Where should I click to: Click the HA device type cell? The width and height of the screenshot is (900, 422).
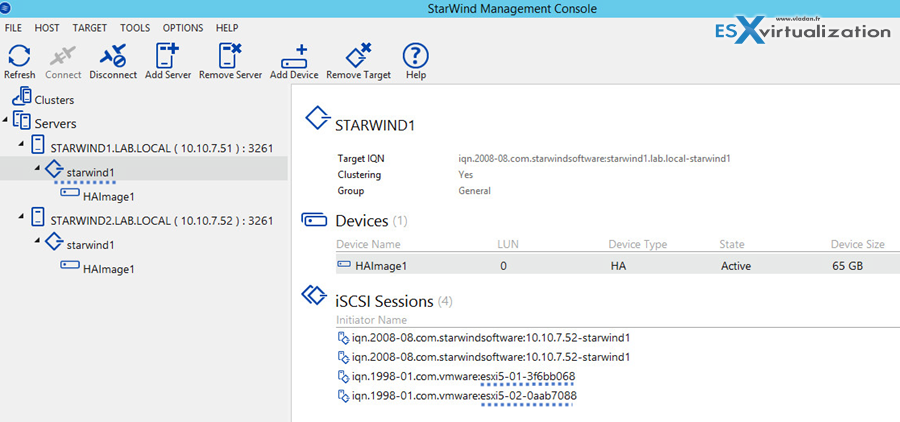point(618,266)
